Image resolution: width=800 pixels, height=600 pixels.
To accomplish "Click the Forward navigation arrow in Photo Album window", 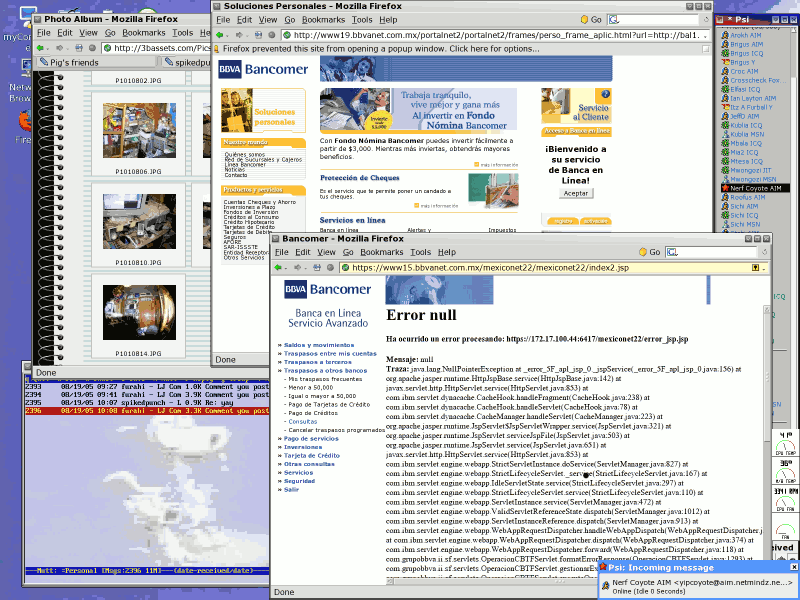I will 59,48.
